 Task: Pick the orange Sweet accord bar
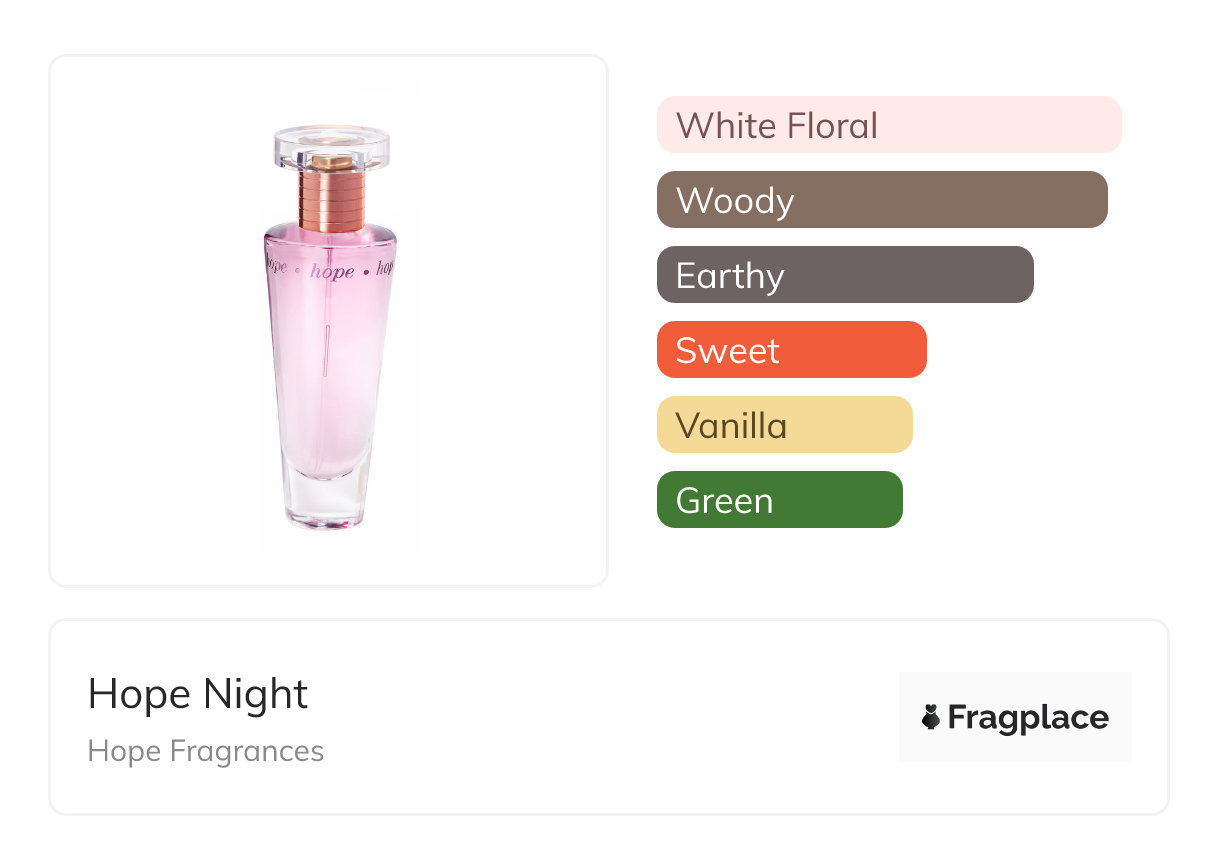pyautogui.click(x=791, y=350)
